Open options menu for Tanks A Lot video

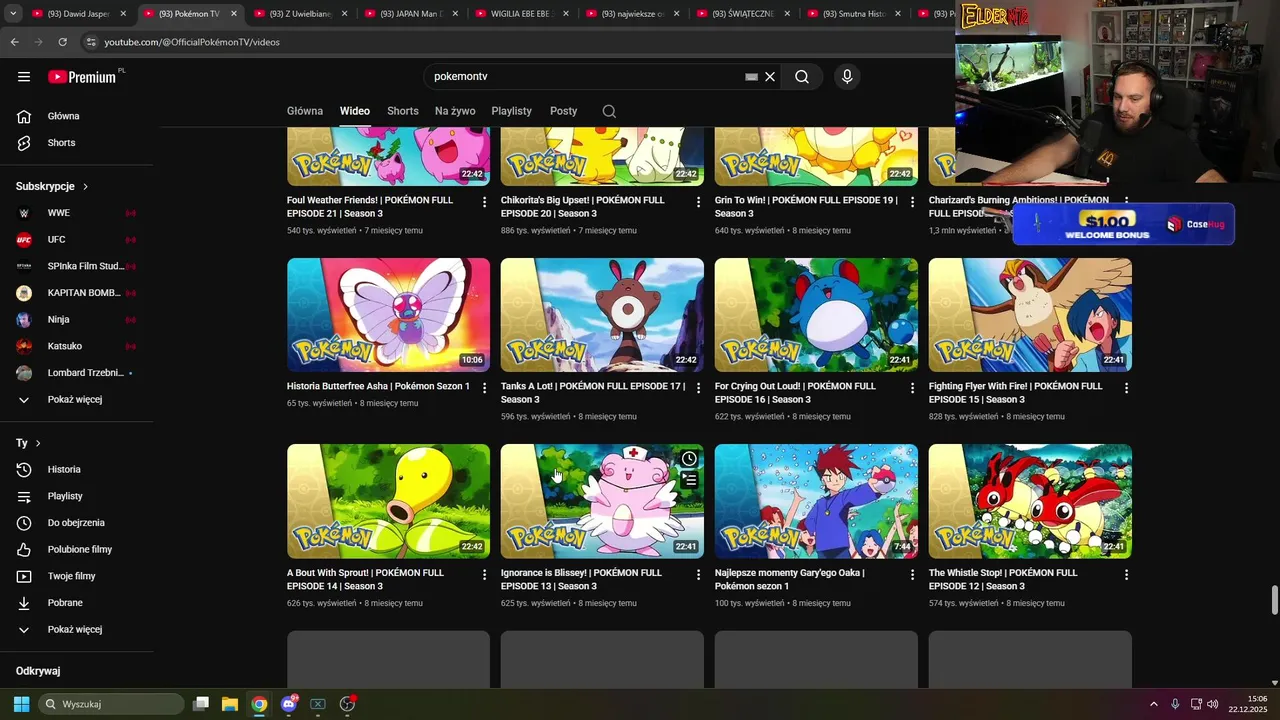click(x=699, y=388)
